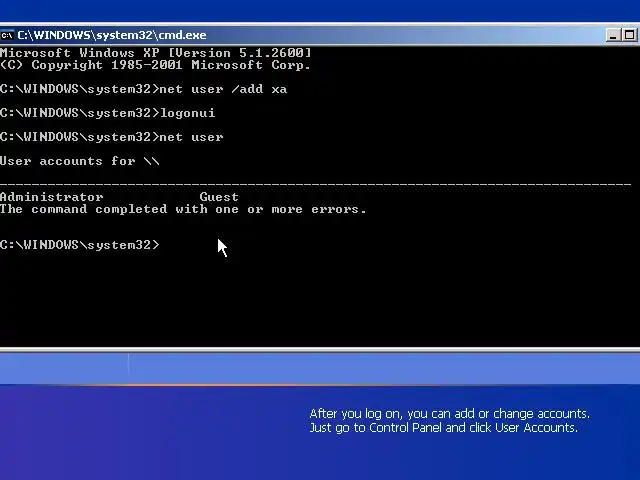Maximize the cmd.exe window
Viewport: 640px width, 480px height.
[x=629, y=36]
